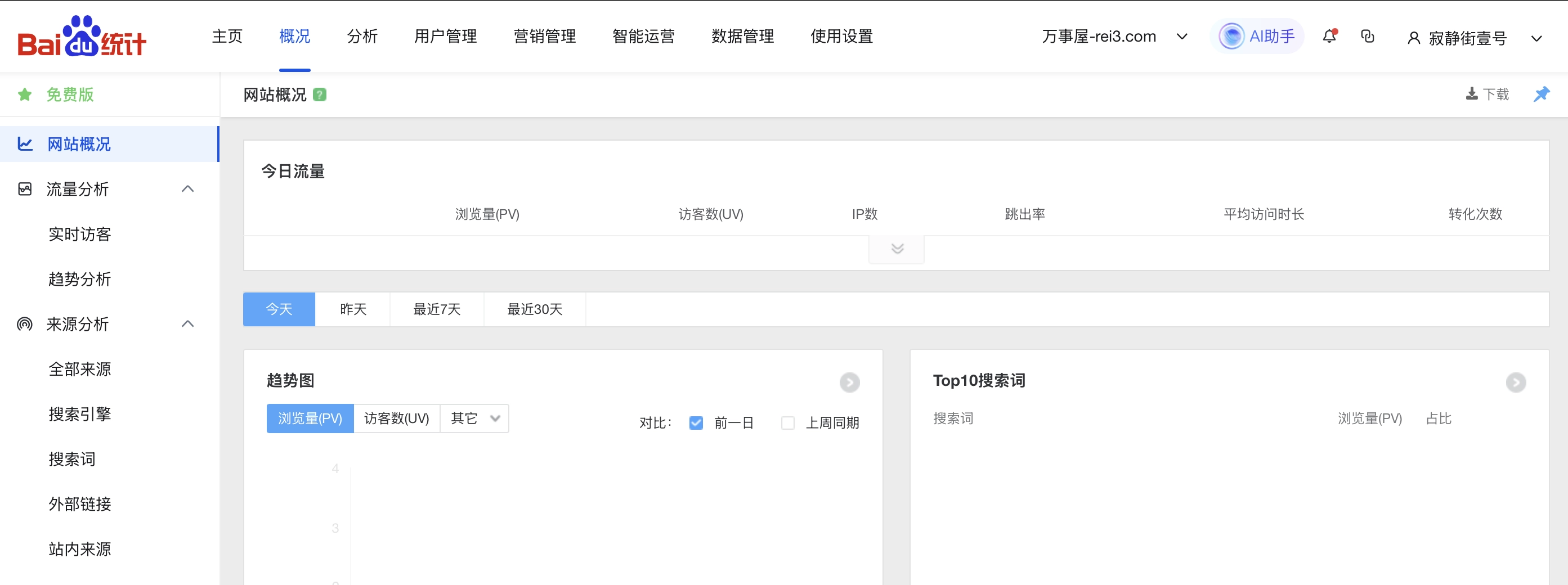Click the arrow icon in 趋势图 panel
1568x585 pixels.
point(849,382)
